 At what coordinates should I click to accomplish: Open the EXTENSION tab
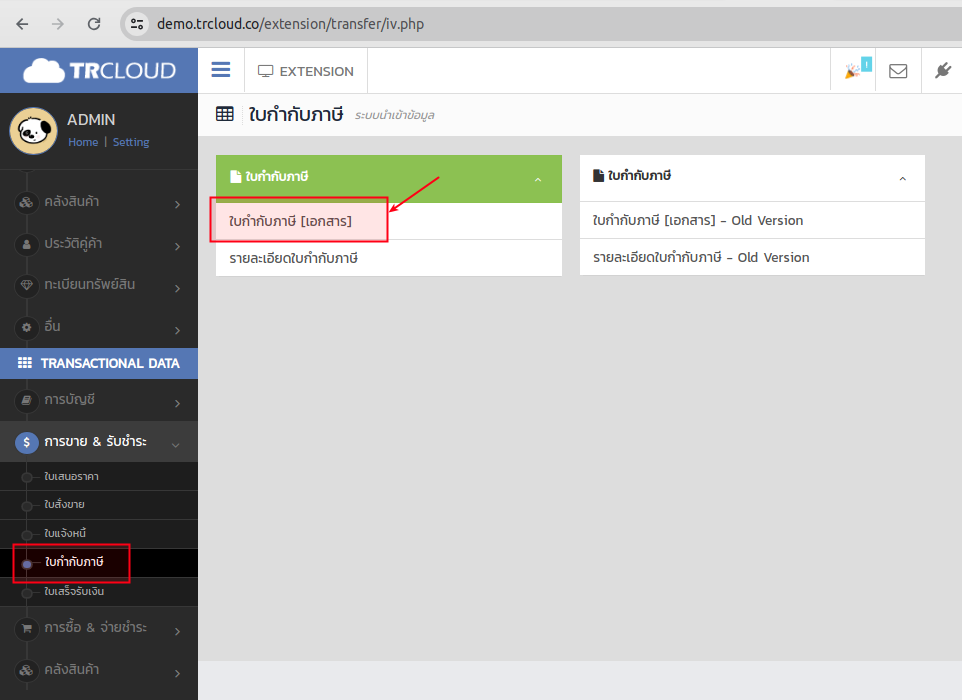pos(306,71)
